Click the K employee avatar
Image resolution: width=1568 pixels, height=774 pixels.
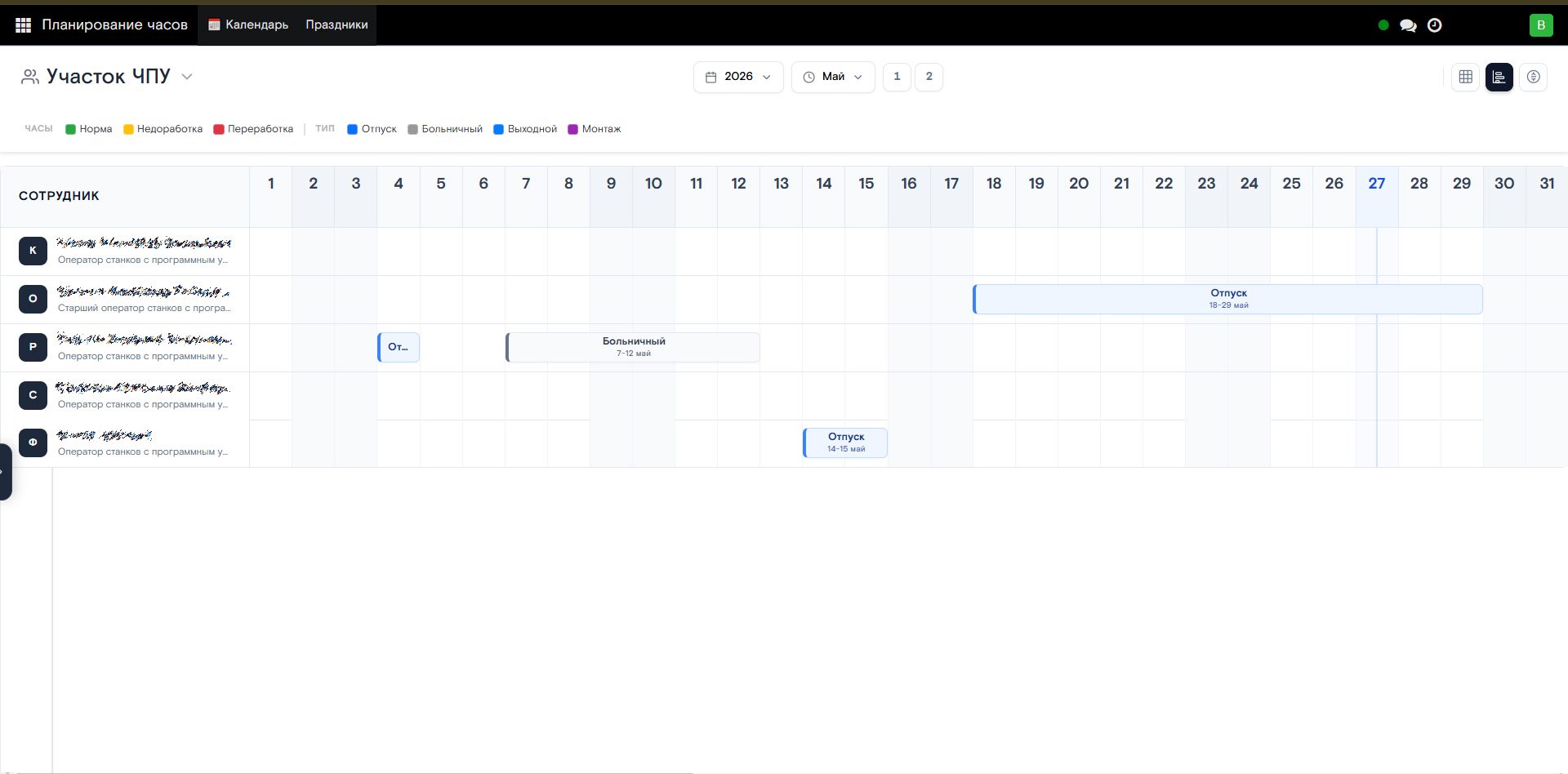[x=33, y=251]
